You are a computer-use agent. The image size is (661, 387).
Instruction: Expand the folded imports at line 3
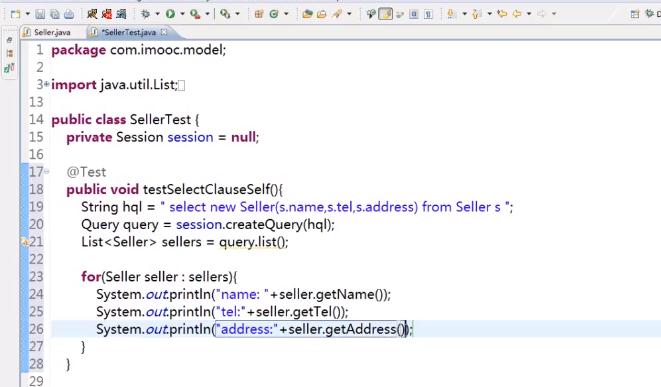47,84
